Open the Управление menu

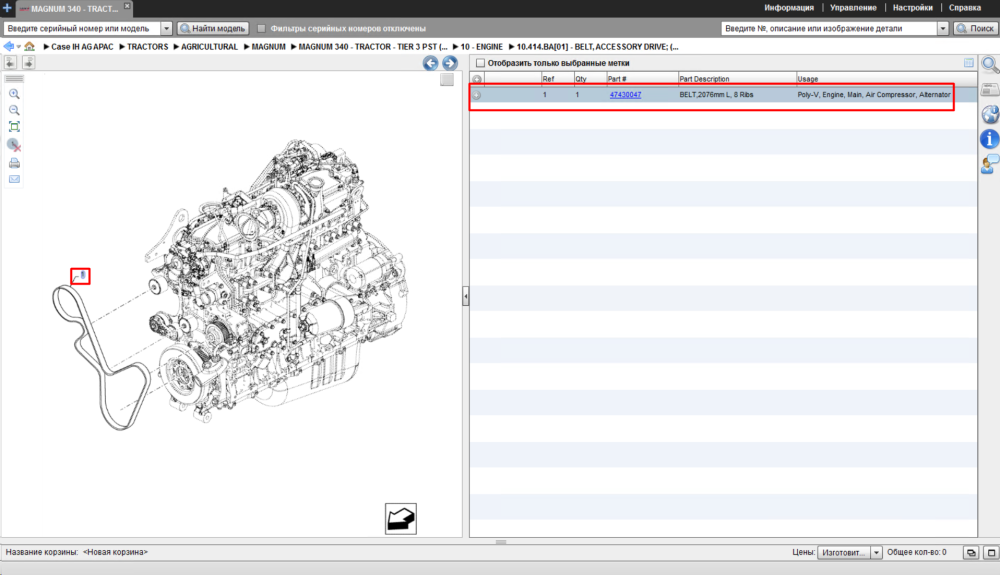[x=853, y=8]
